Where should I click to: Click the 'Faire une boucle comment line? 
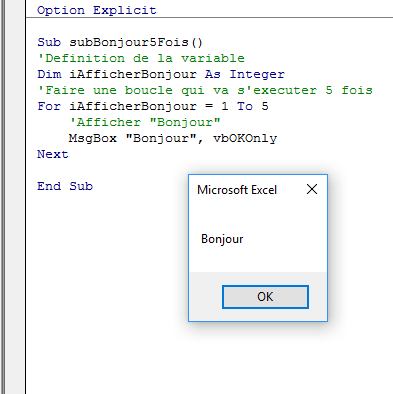coord(205,90)
